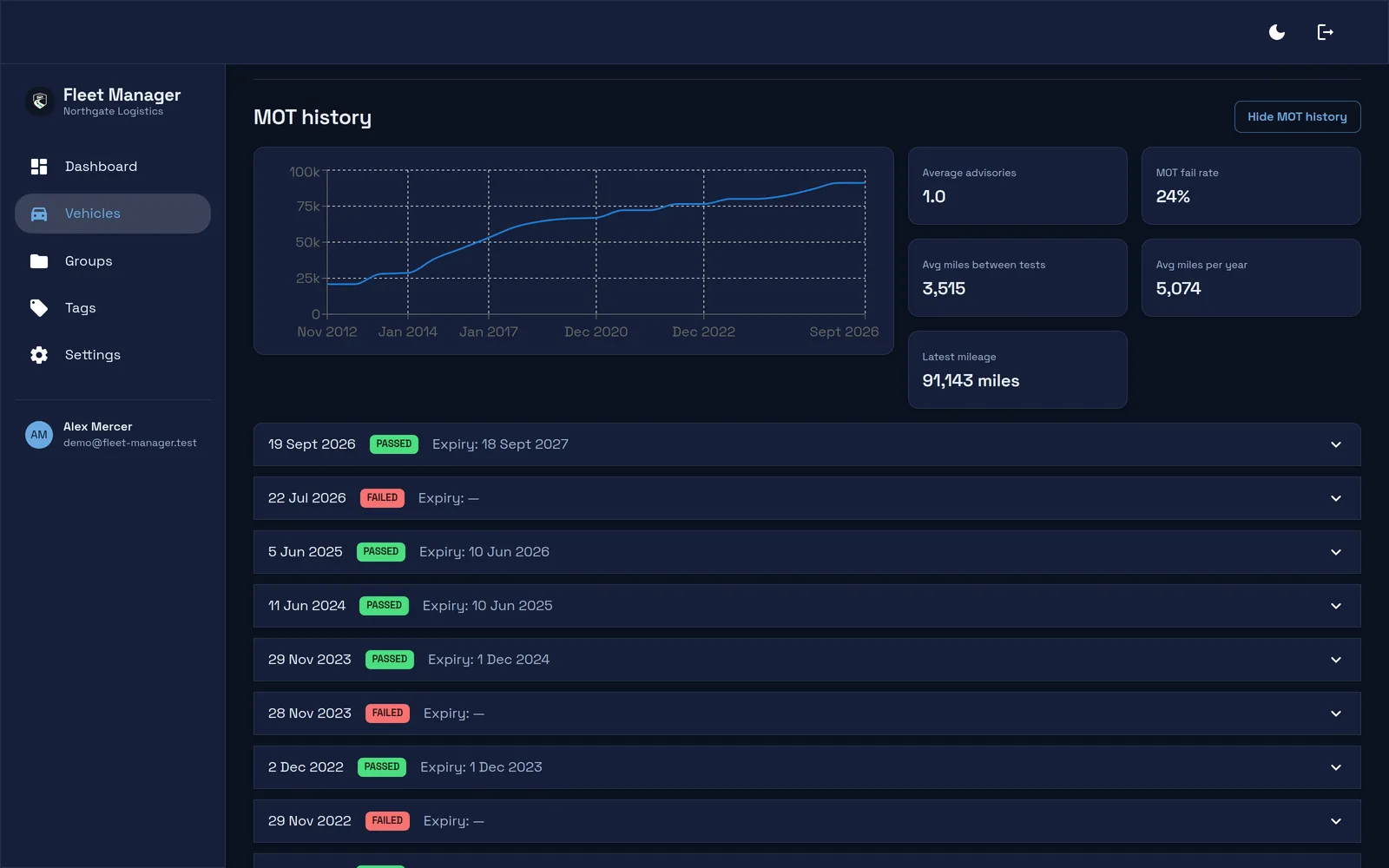Click the logout icon in header
This screenshot has height=868, width=1389.
point(1326,32)
